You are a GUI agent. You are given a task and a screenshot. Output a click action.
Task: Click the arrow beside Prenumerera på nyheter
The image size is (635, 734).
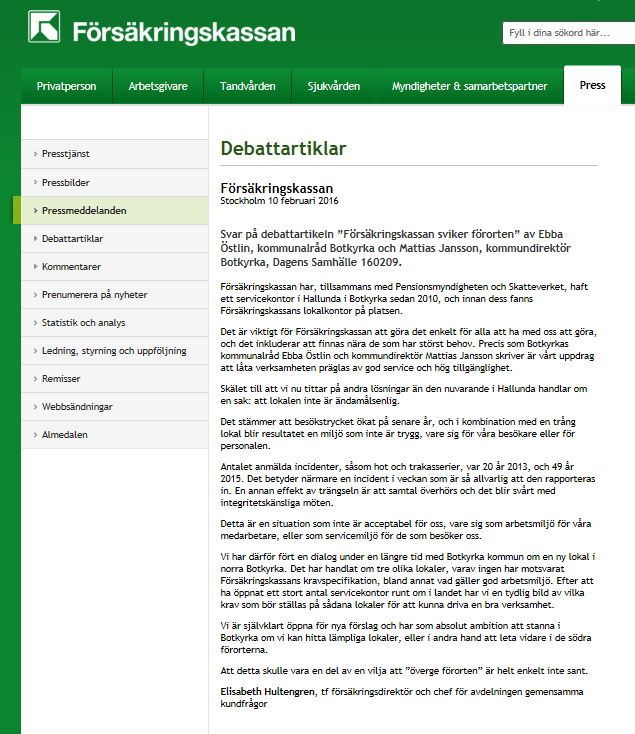[35, 294]
